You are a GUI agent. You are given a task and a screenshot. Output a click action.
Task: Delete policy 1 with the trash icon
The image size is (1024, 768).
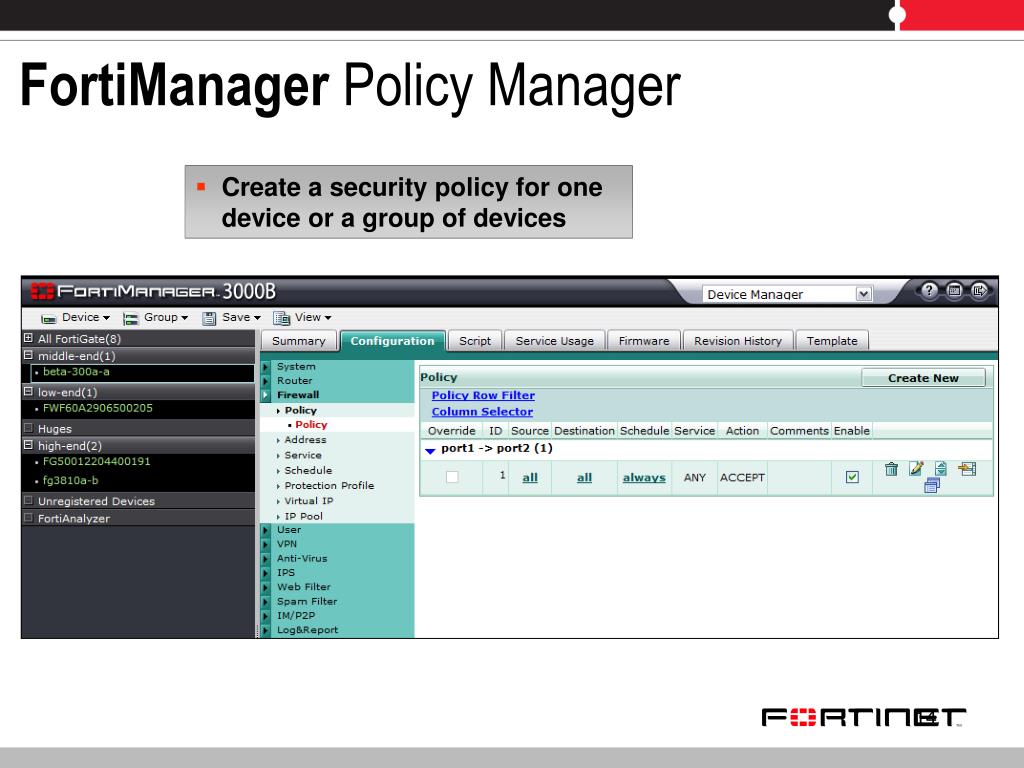click(891, 469)
